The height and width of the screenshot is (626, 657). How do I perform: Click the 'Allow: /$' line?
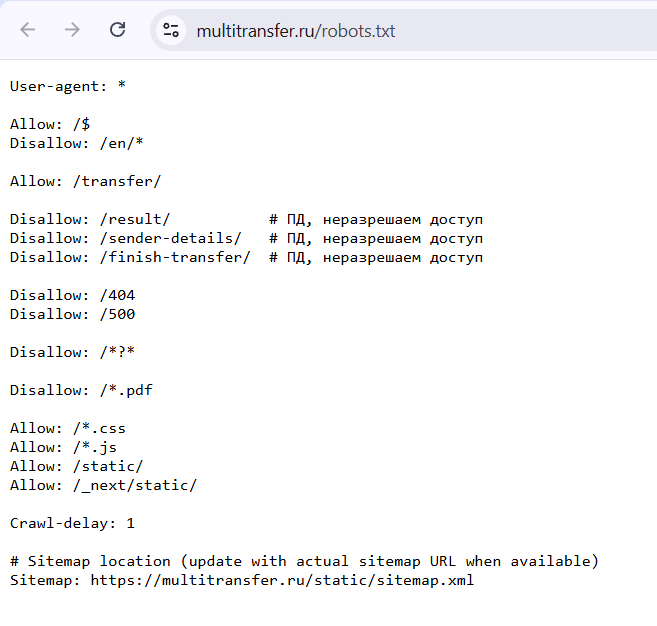click(50, 124)
